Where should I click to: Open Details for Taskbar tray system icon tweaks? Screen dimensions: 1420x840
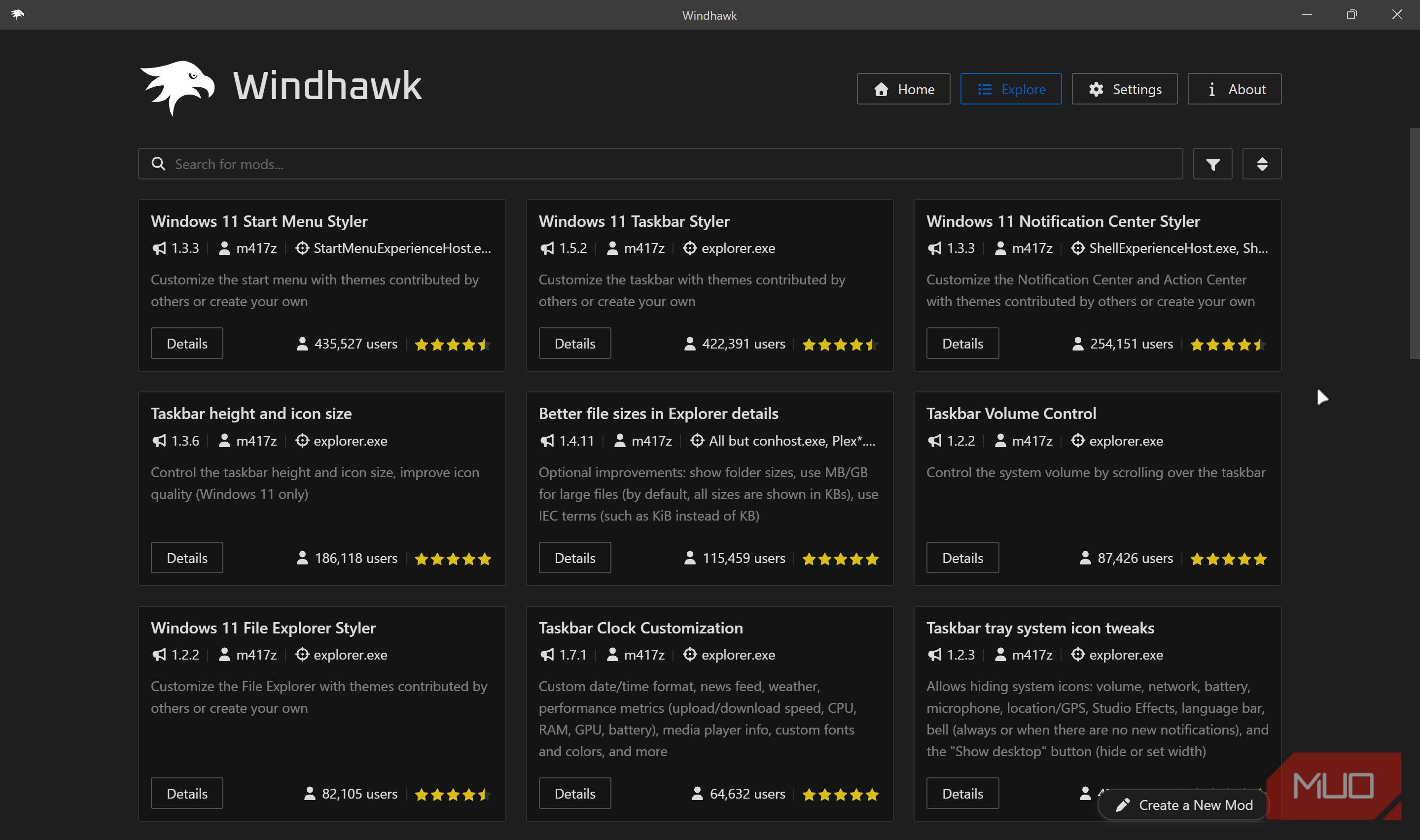tap(962, 793)
